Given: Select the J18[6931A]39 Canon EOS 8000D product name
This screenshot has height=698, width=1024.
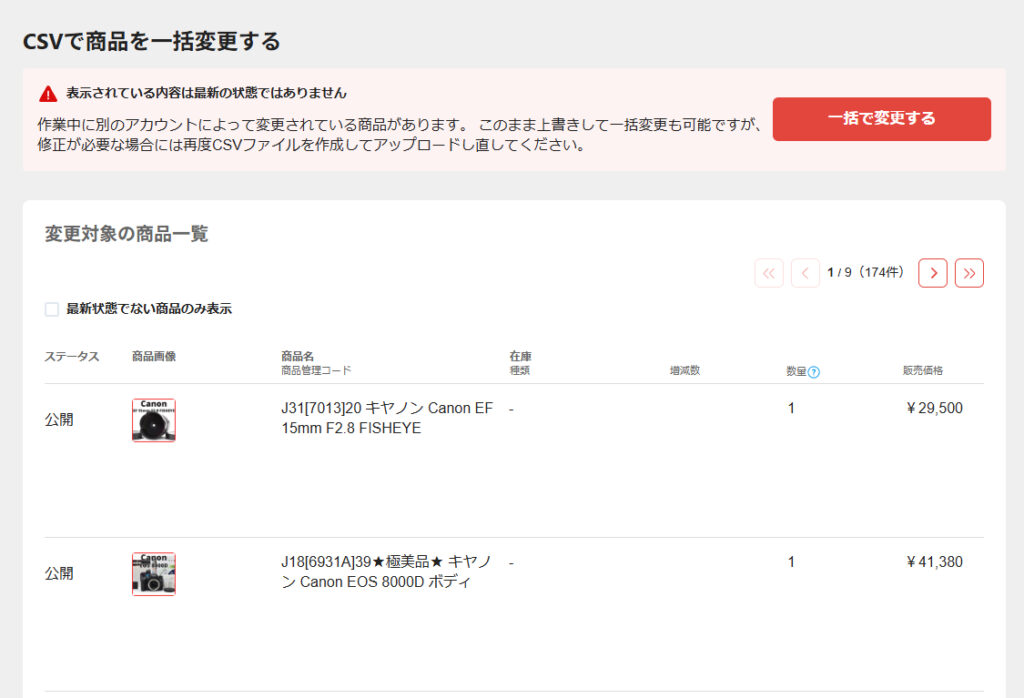Looking at the screenshot, I should tap(386, 572).
